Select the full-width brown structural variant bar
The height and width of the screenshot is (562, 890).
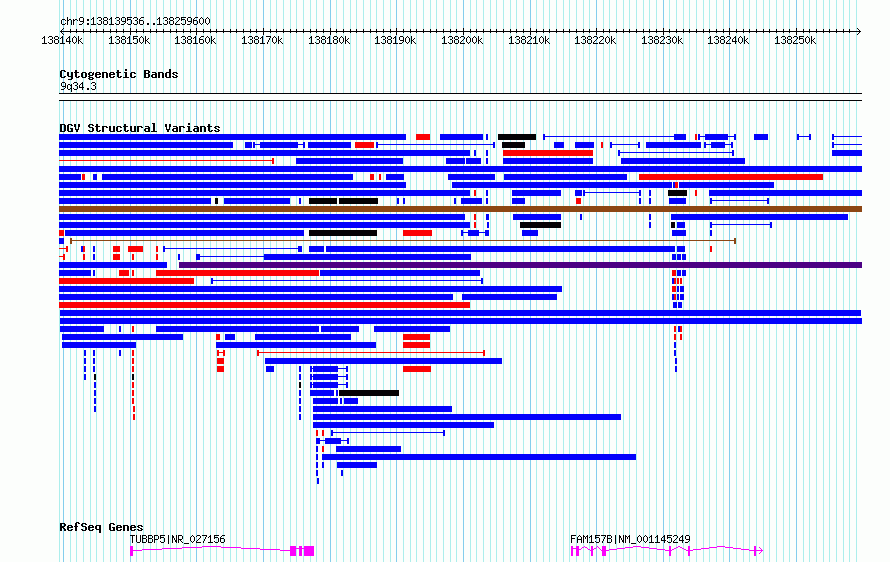[460, 209]
